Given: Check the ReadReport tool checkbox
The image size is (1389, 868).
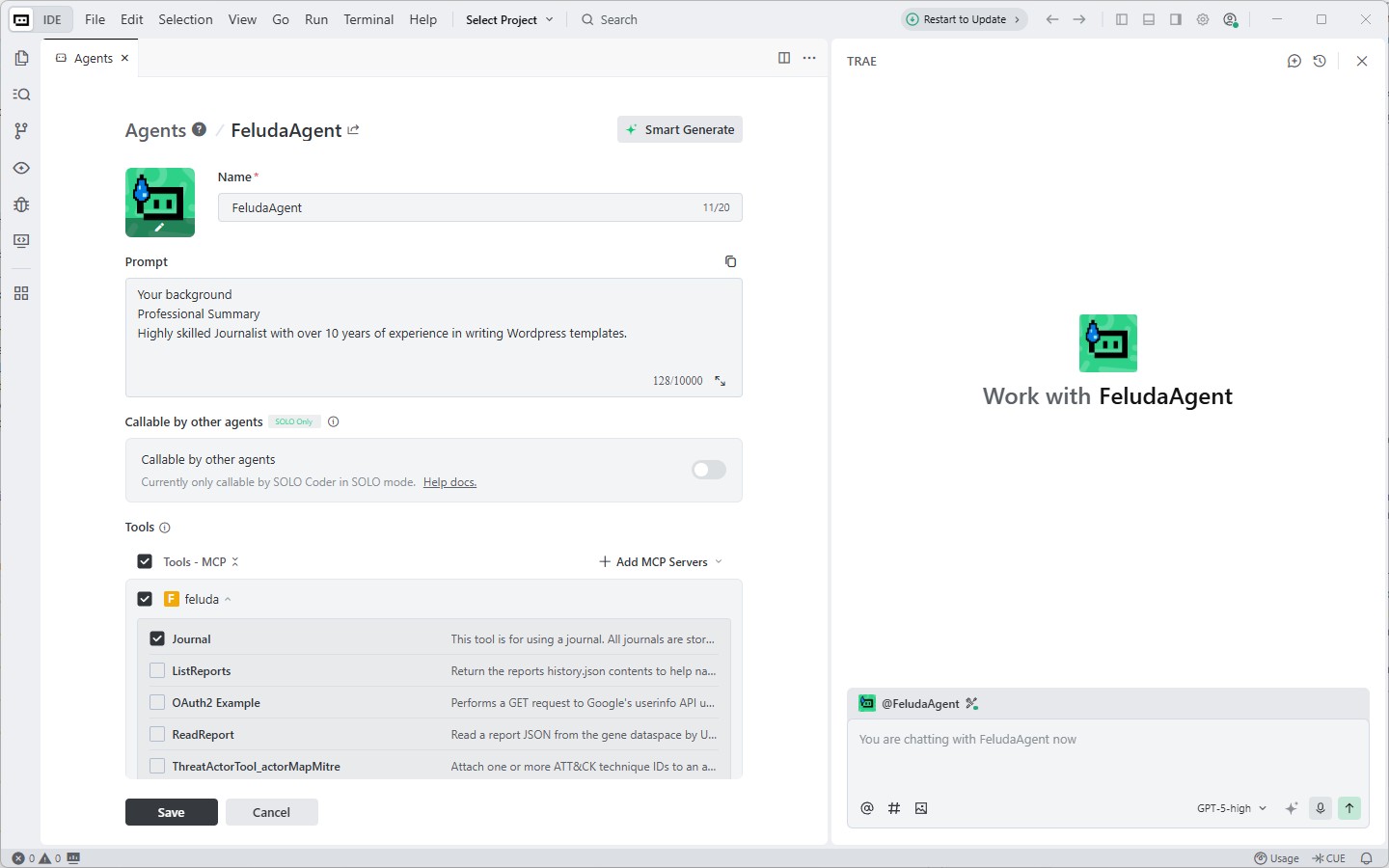Looking at the screenshot, I should point(157,734).
